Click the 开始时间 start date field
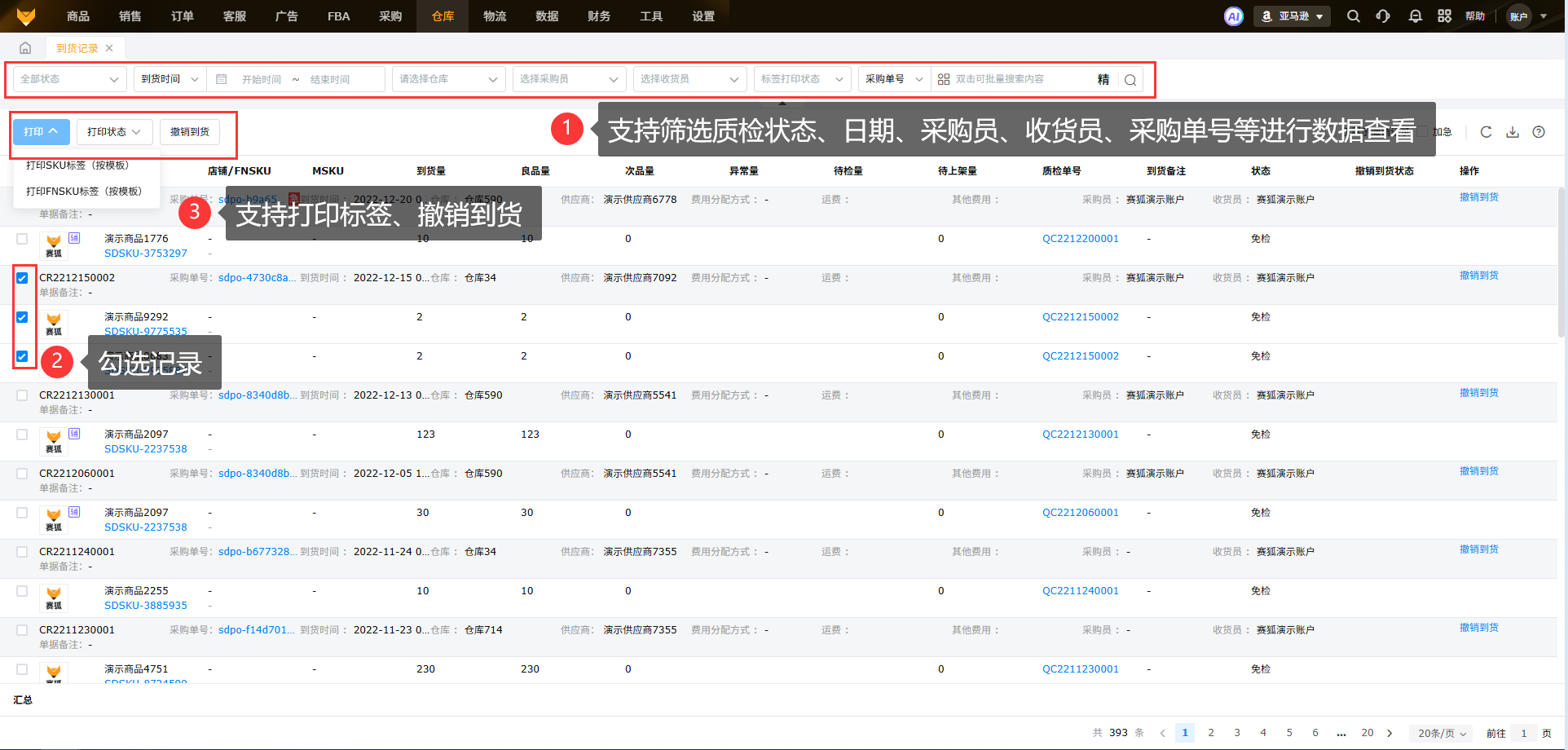This screenshot has height=750, width=1568. pyautogui.click(x=261, y=80)
